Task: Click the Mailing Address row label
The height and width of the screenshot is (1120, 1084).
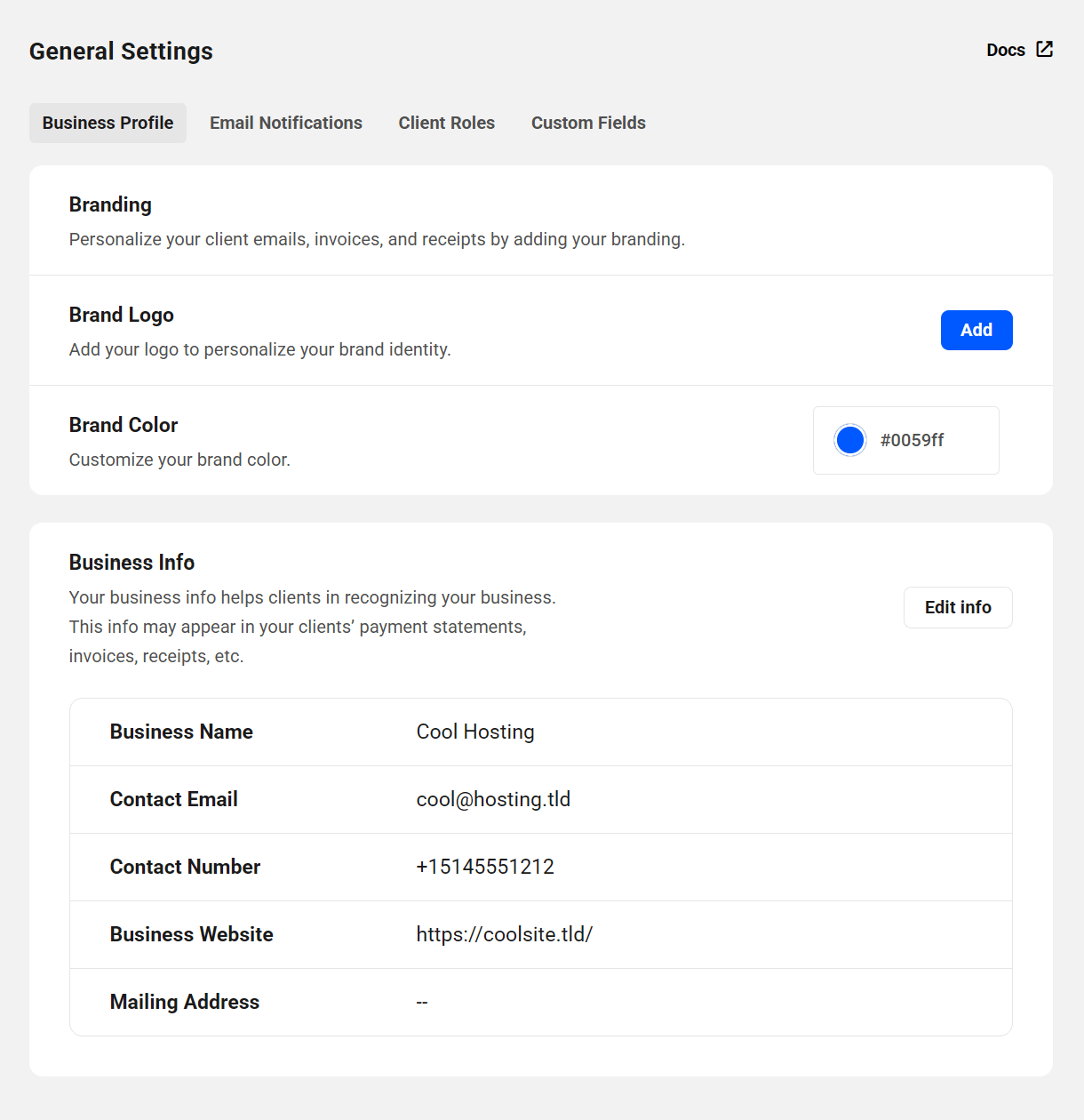Action: tap(185, 1002)
